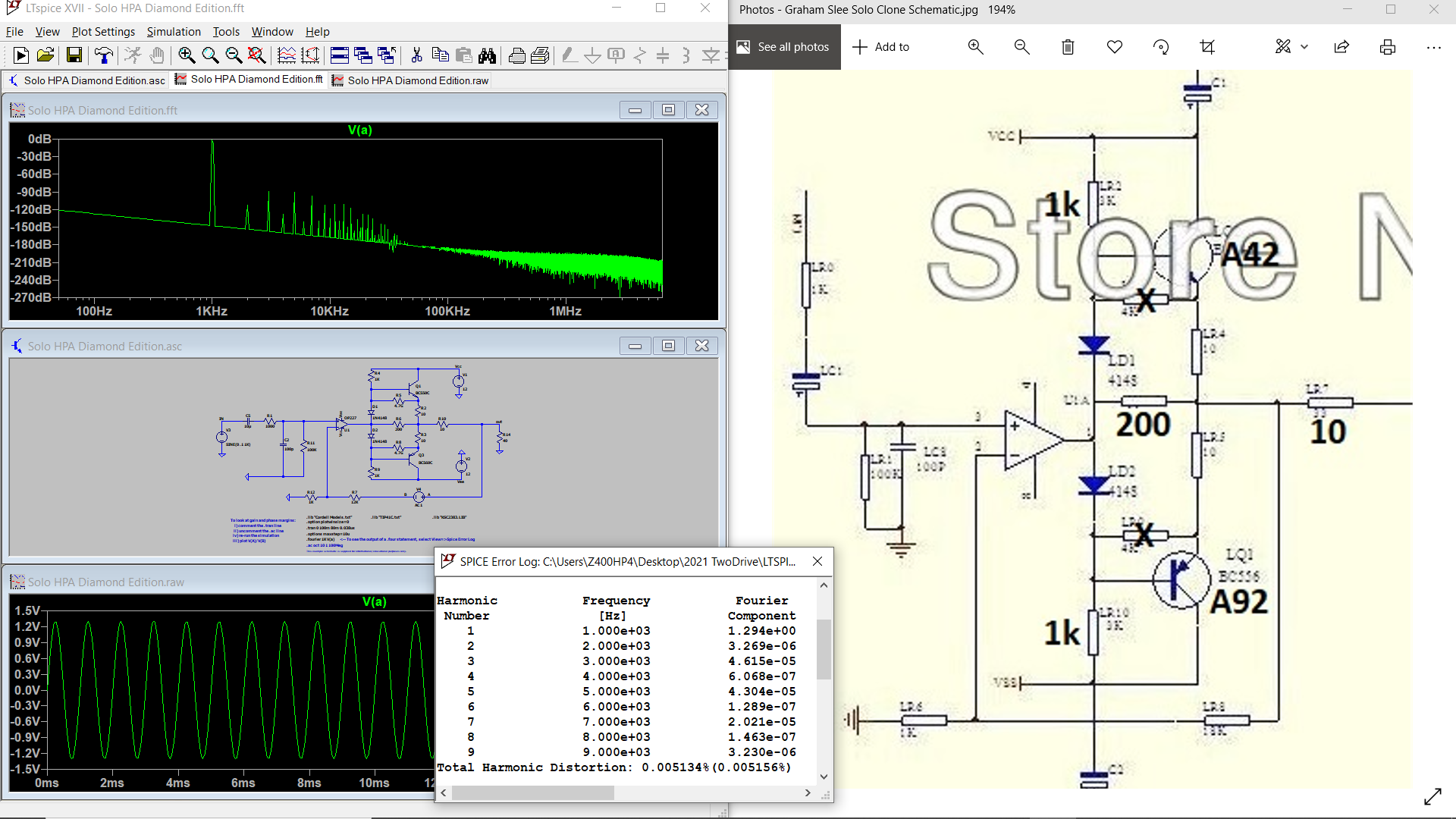Select the Capacitor component tool
The width and height of the screenshot is (1456, 819).
click(x=663, y=55)
